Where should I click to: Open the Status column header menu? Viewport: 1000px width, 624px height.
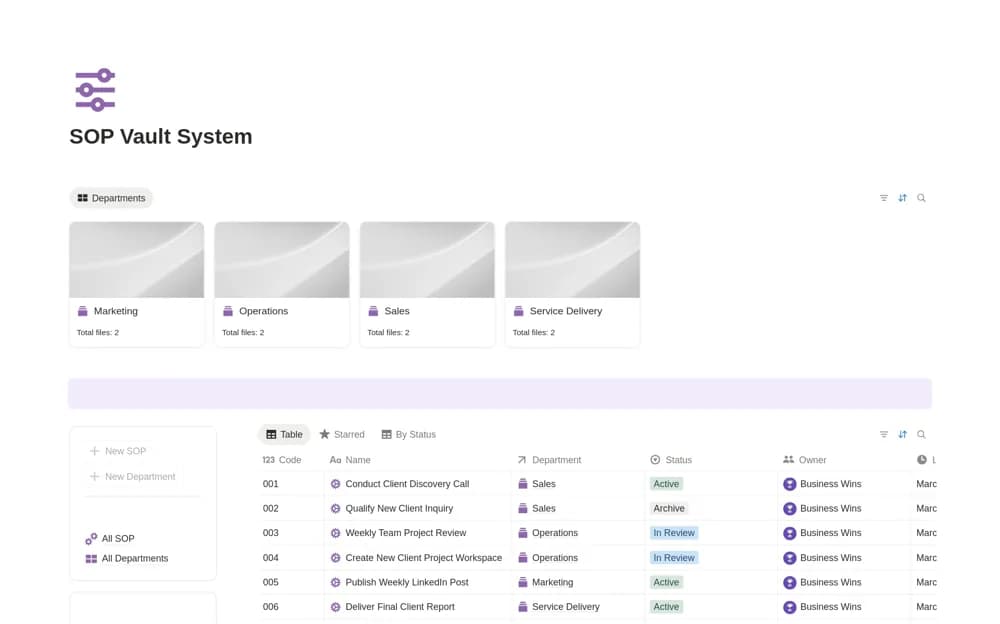[671, 460]
